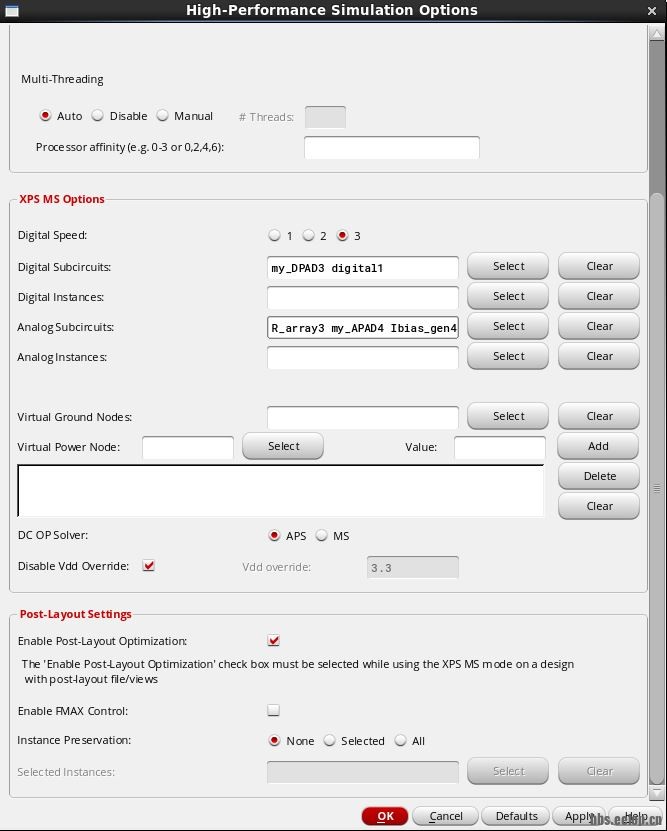This screenshot has height=831, width=667.
Task: Focus the Virtual Power Node field
Action: click(x=188, y=448)
